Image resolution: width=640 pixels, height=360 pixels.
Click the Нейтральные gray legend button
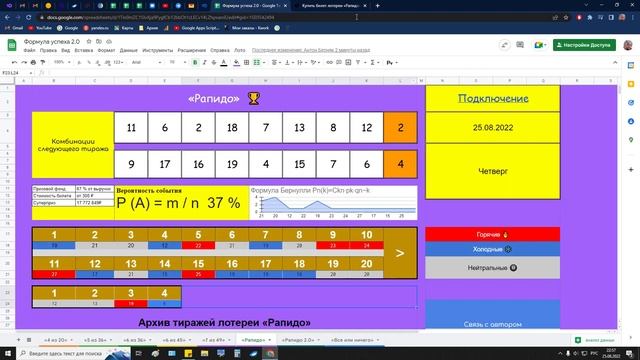(x=492, y=268)
